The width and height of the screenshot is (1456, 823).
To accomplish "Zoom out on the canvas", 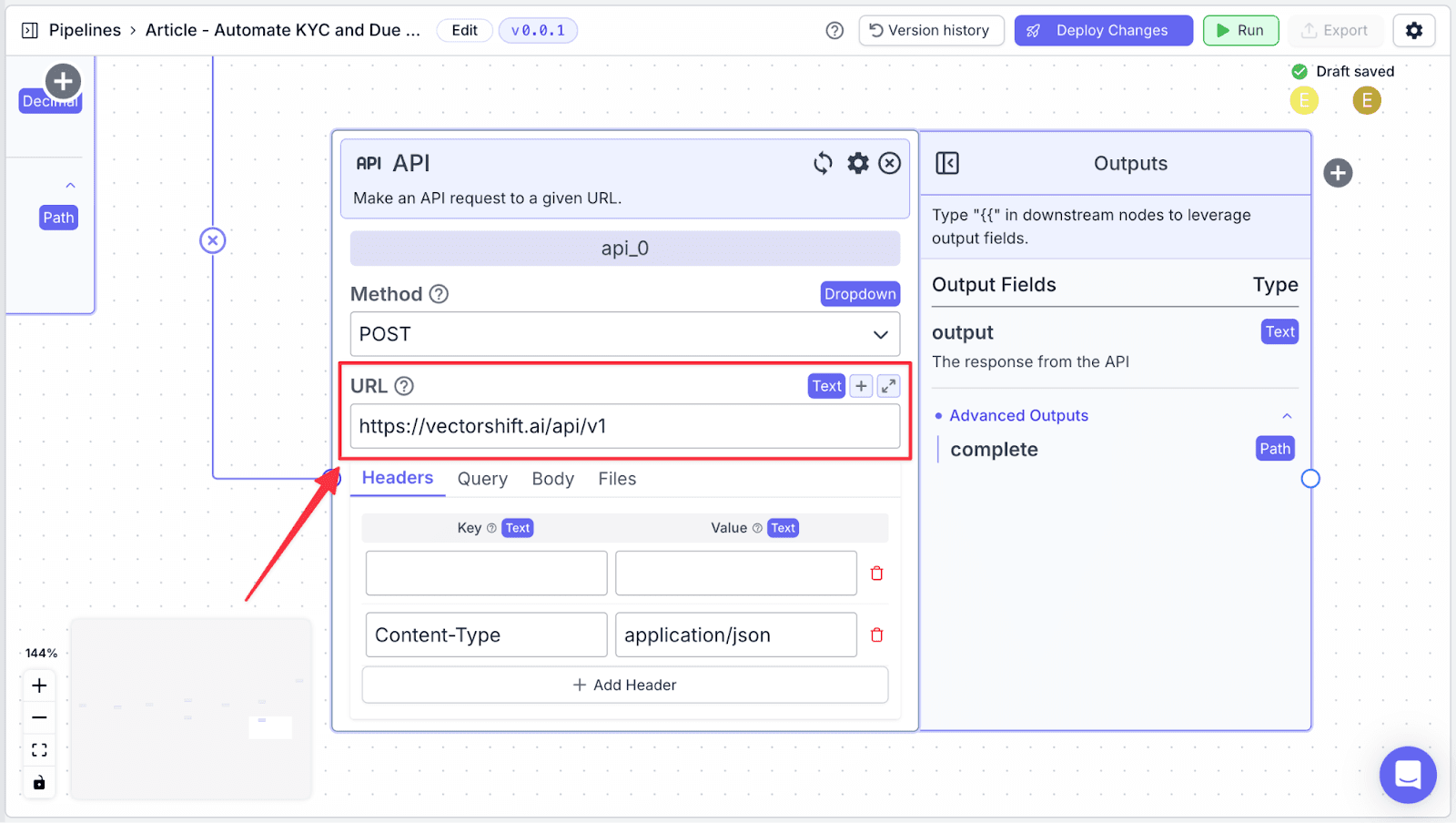I will pyautogui.click(x=39, y=717).
